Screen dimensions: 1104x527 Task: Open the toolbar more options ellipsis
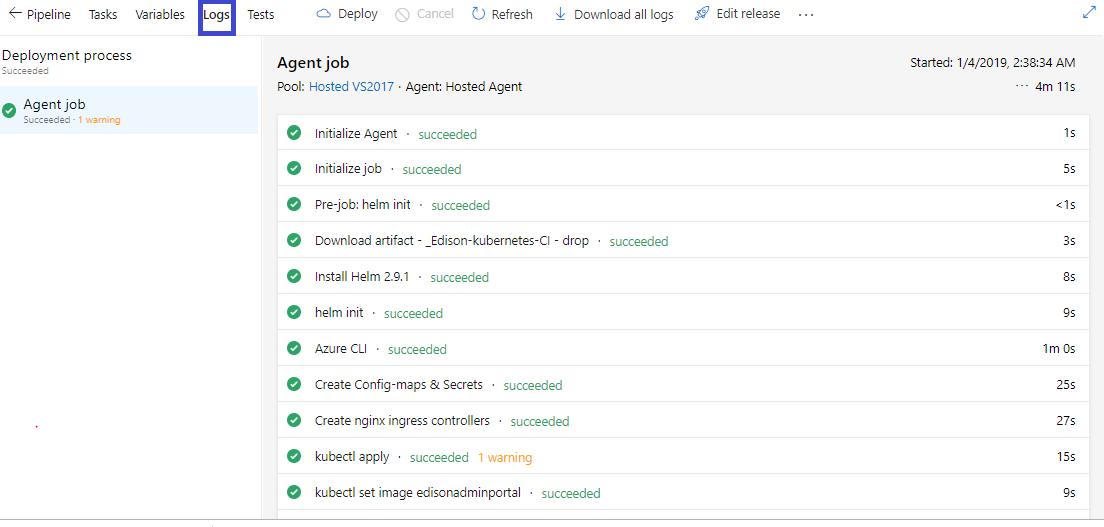tap(806, 15)
